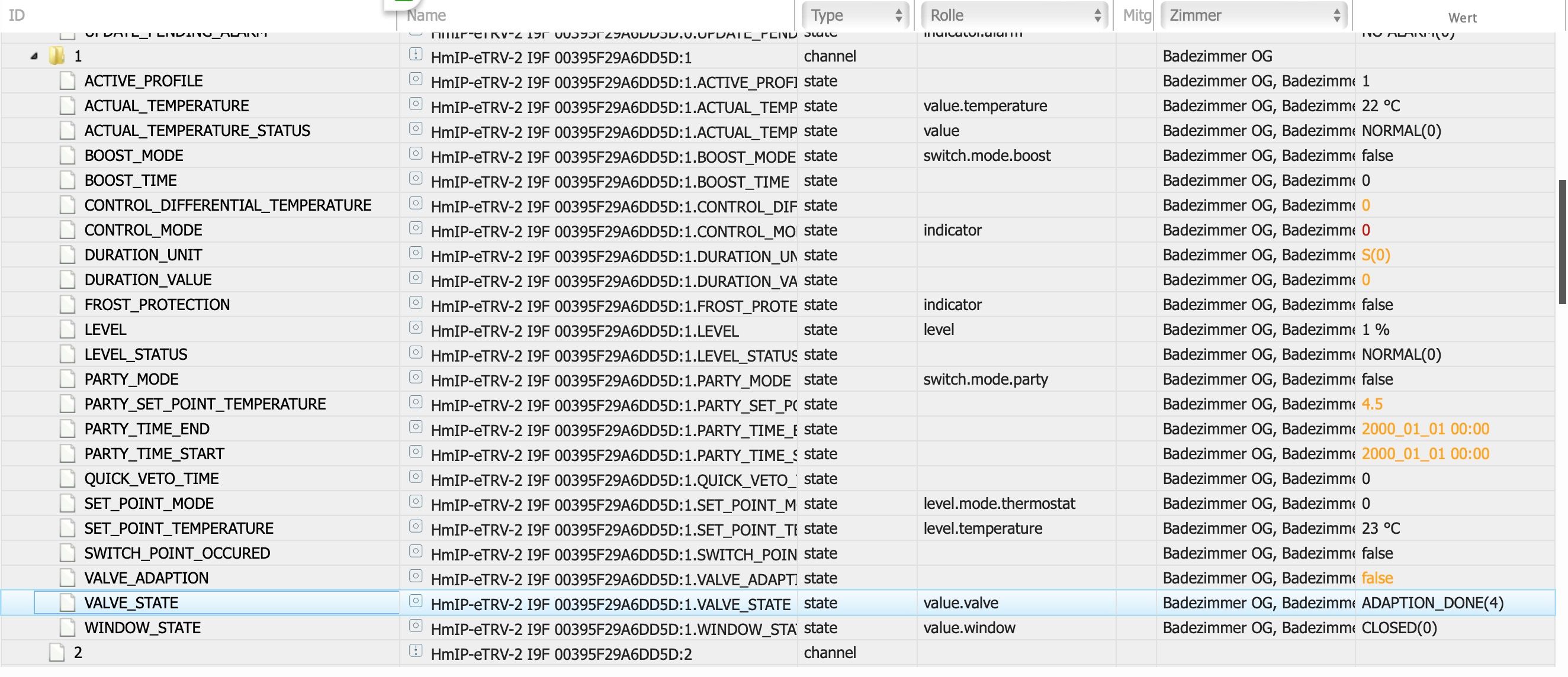Click channel icon in the channel 2 row
Screen dimensions: 1568x677
416,652
